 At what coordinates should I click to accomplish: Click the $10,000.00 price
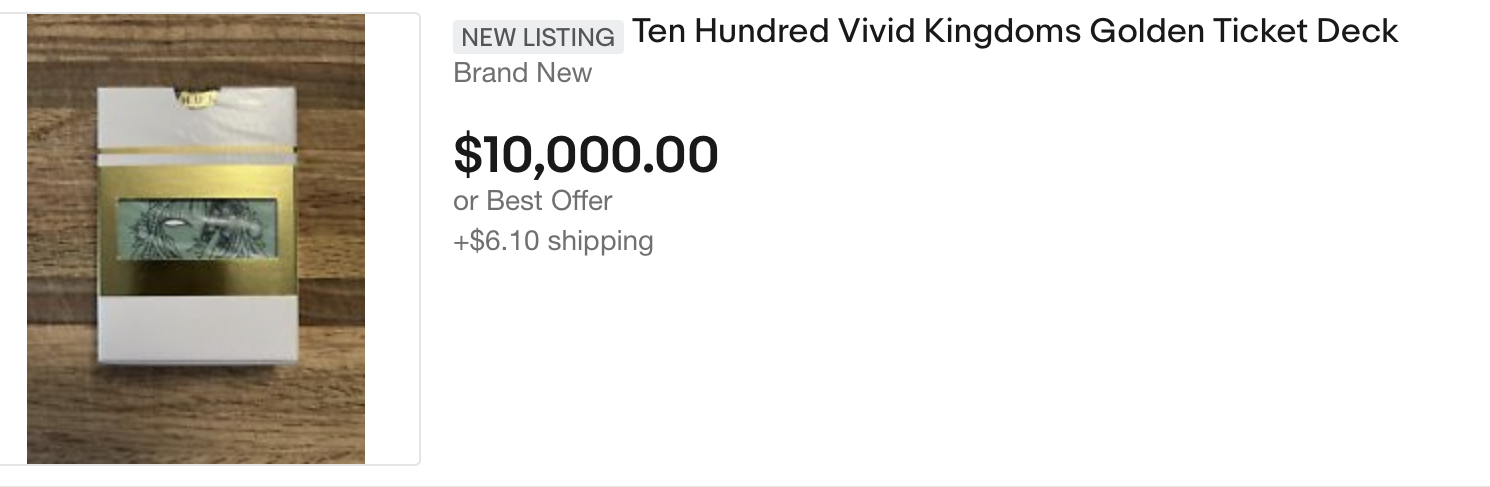(x=585, y=154)
